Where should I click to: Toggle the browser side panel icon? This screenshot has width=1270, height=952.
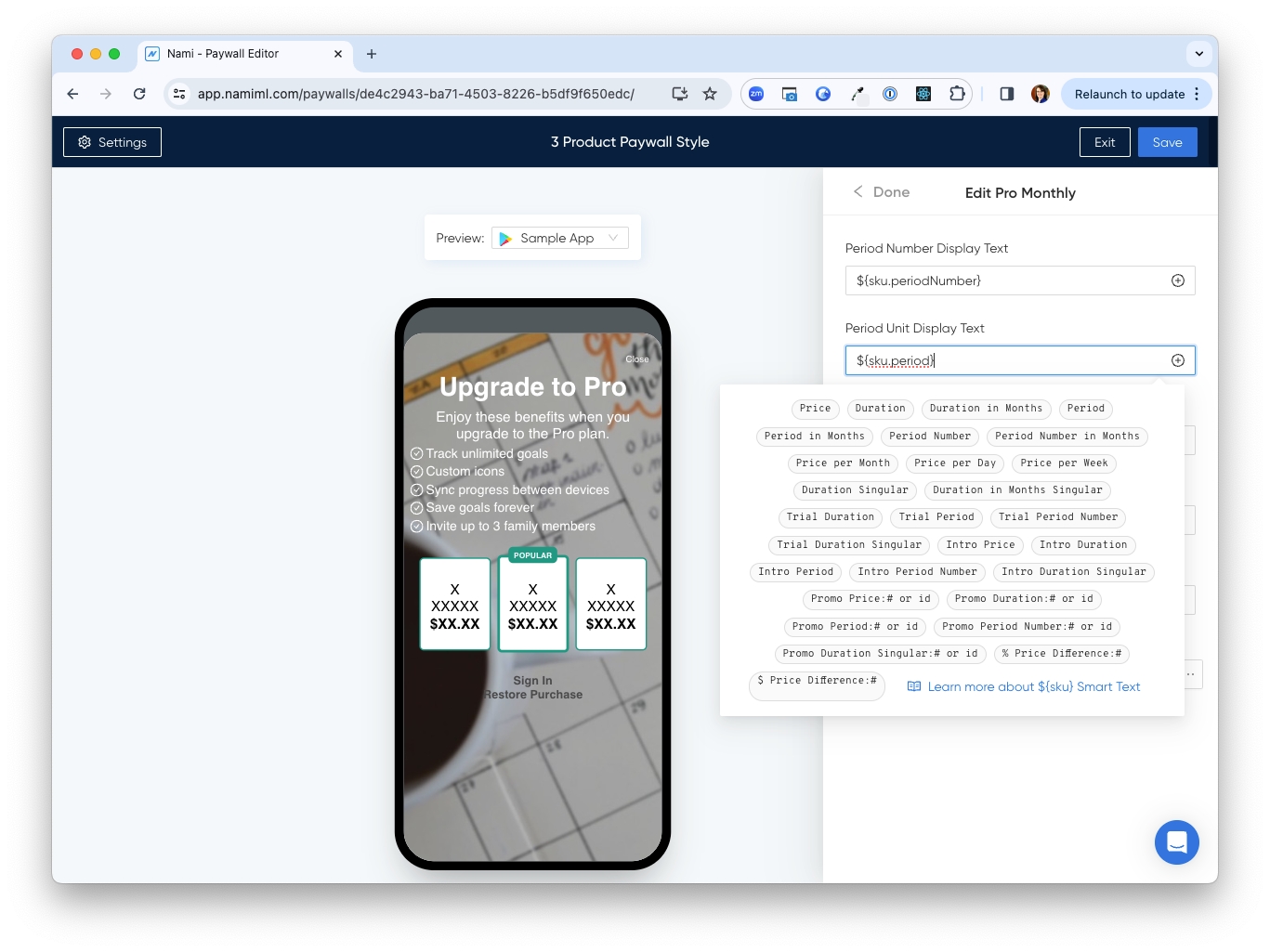click(1006, 94)
